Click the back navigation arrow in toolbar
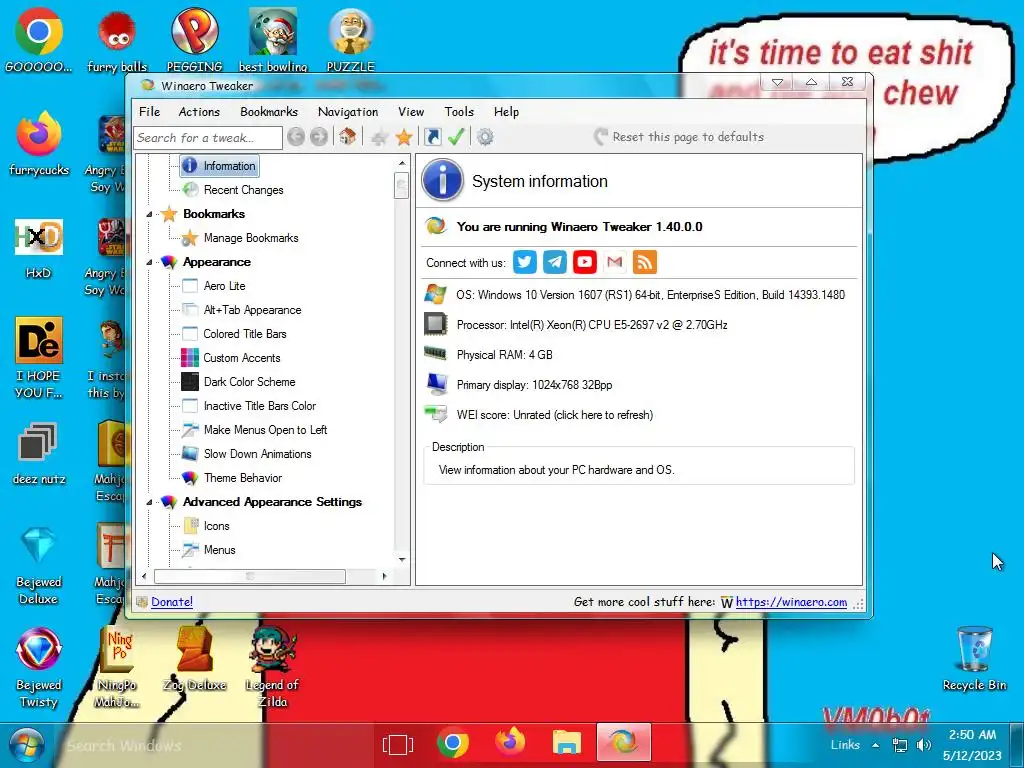The image size is (1024, 768). (x=295, y=137)
